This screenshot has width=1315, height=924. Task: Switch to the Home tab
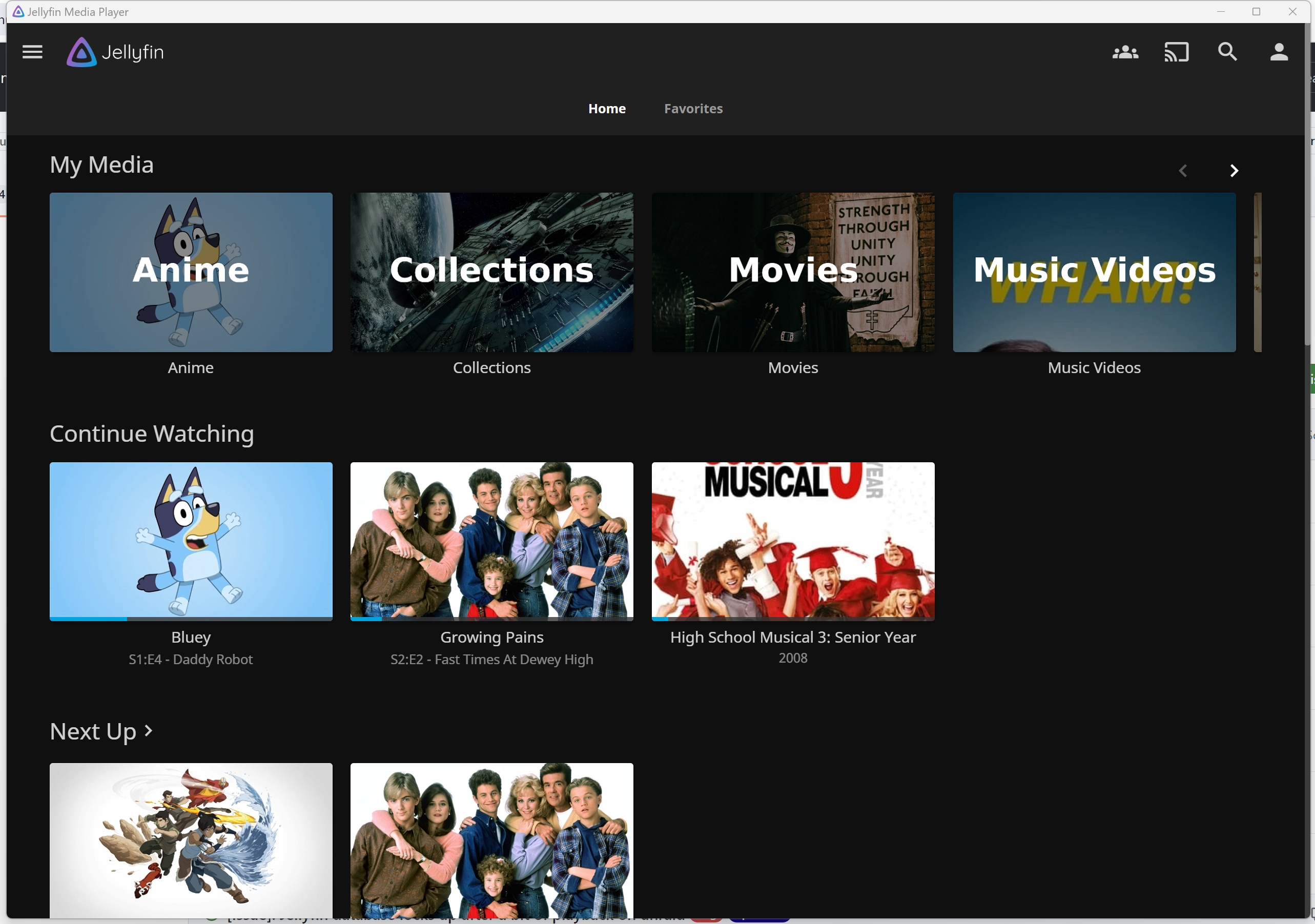(607, 108)
